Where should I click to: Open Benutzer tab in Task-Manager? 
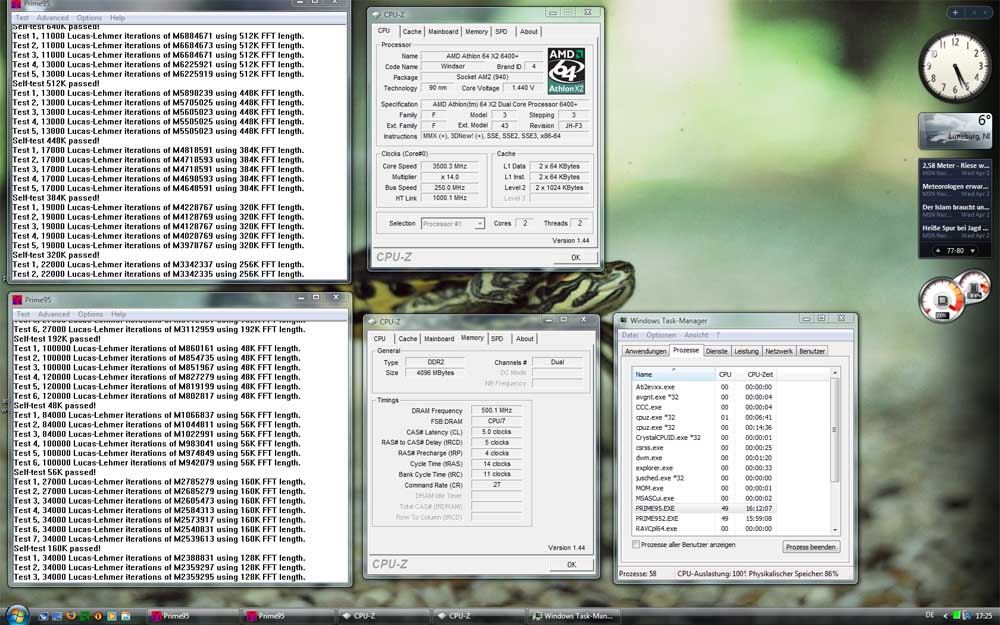(x=812, y=351)
